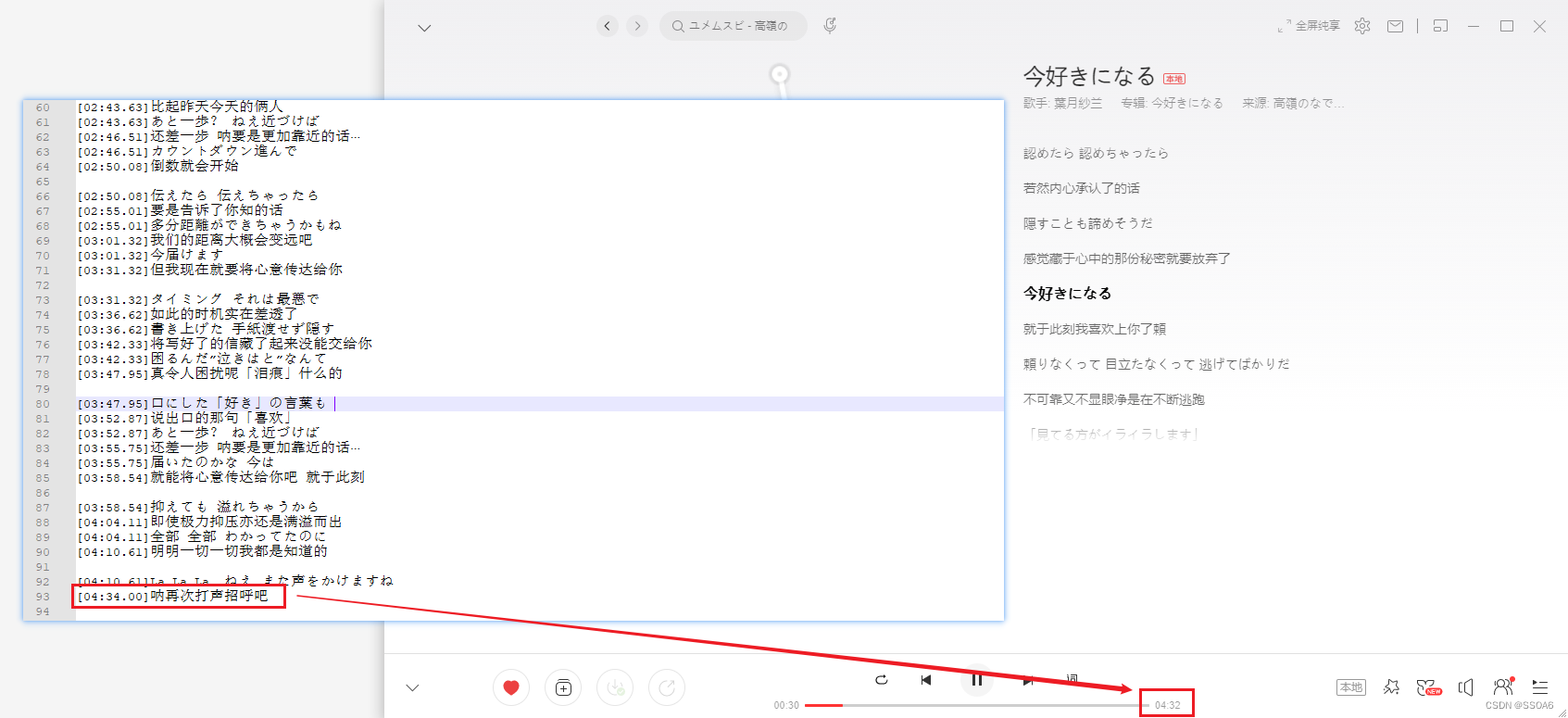The image size is (1568, 718).
Task: Seek along the playback progress bar
Action: (x=976, y=705)
